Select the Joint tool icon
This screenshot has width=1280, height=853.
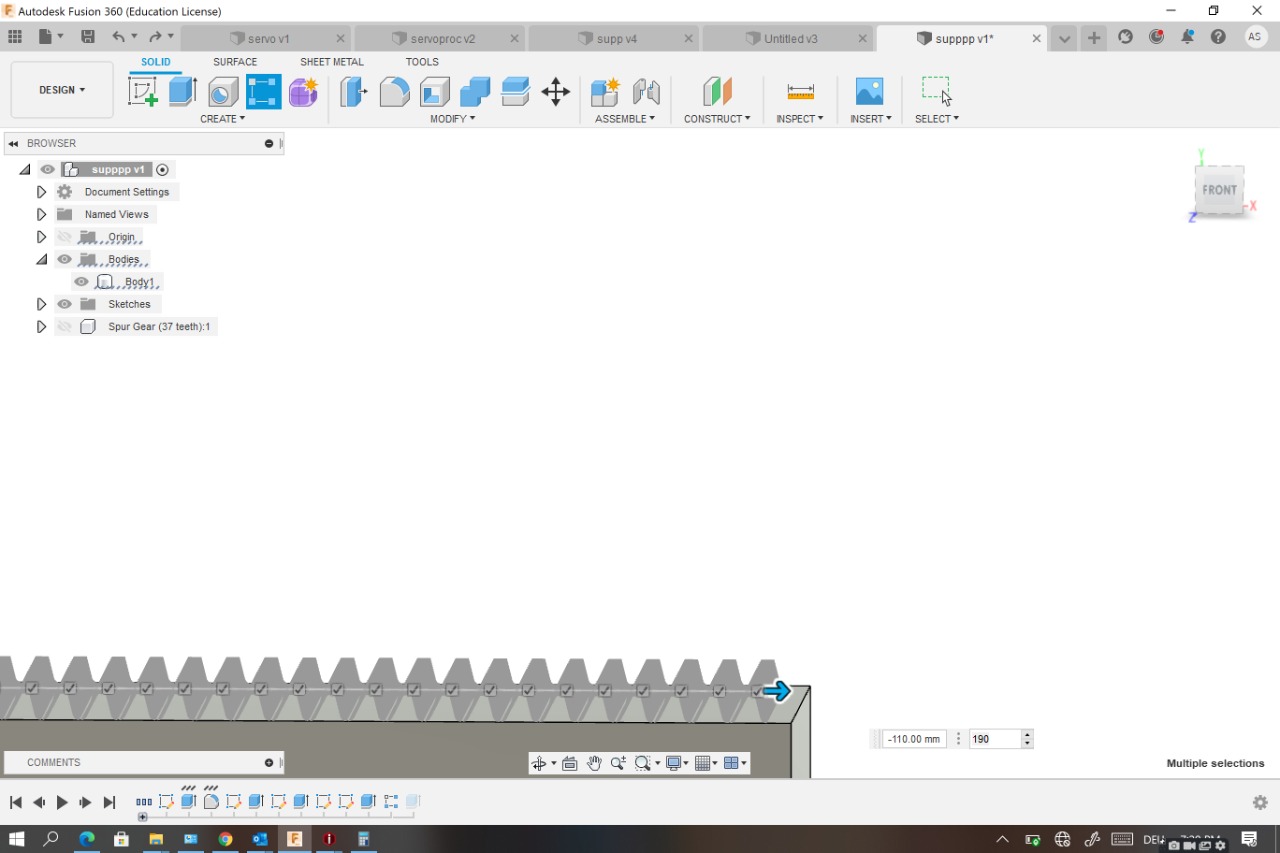(646, 92)
